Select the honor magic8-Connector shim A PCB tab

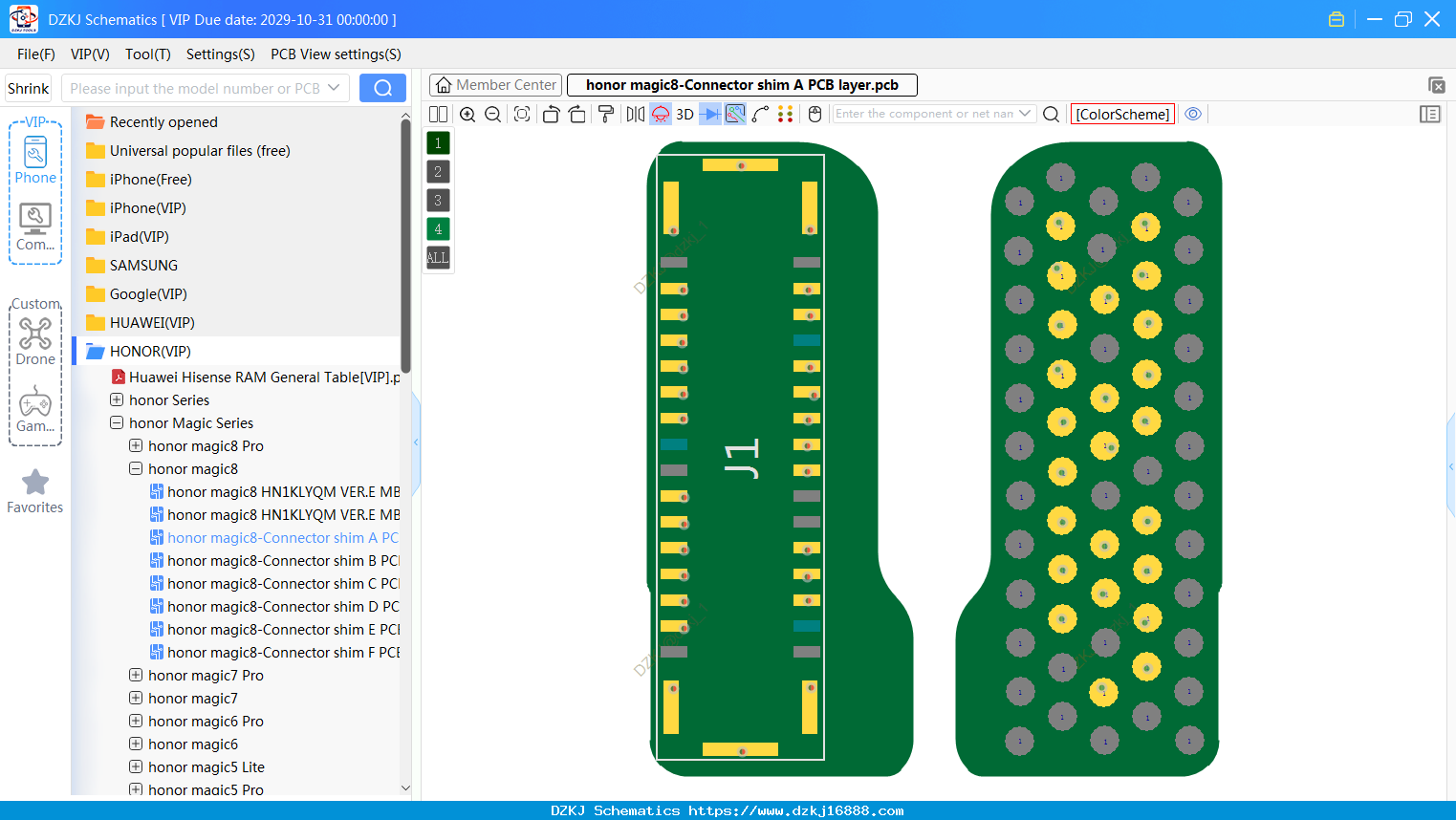coord(742,85)
